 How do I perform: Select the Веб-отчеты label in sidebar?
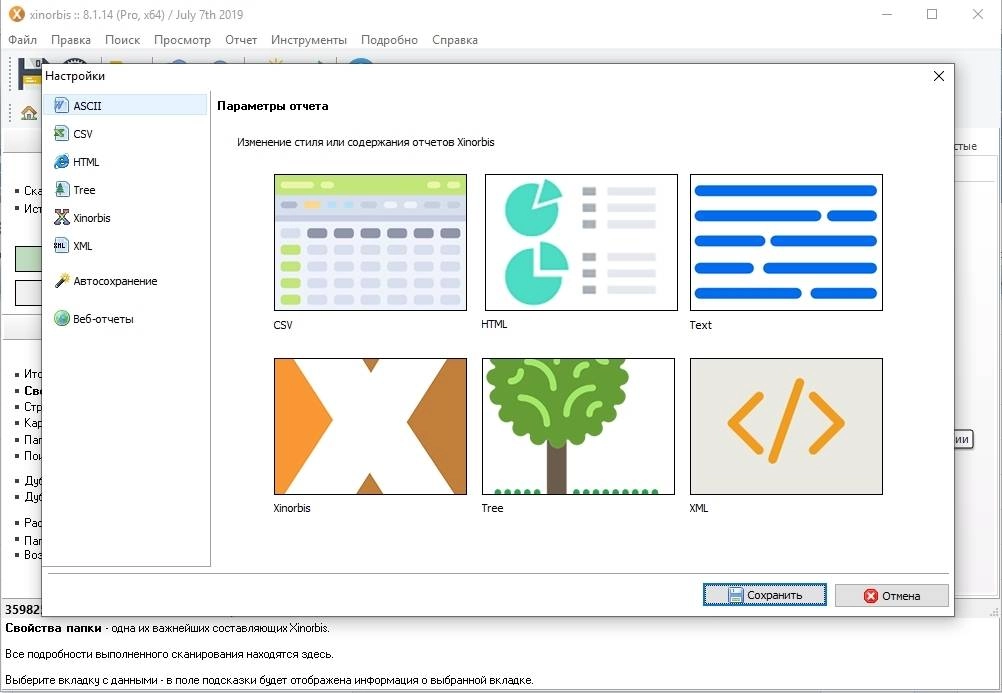pyautogui.click(x=103, y=319)
